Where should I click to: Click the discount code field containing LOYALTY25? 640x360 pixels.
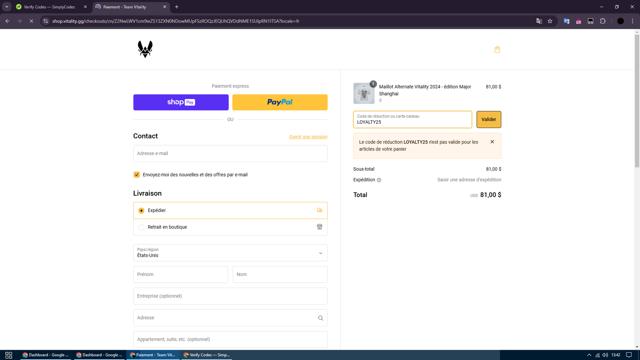412,120
